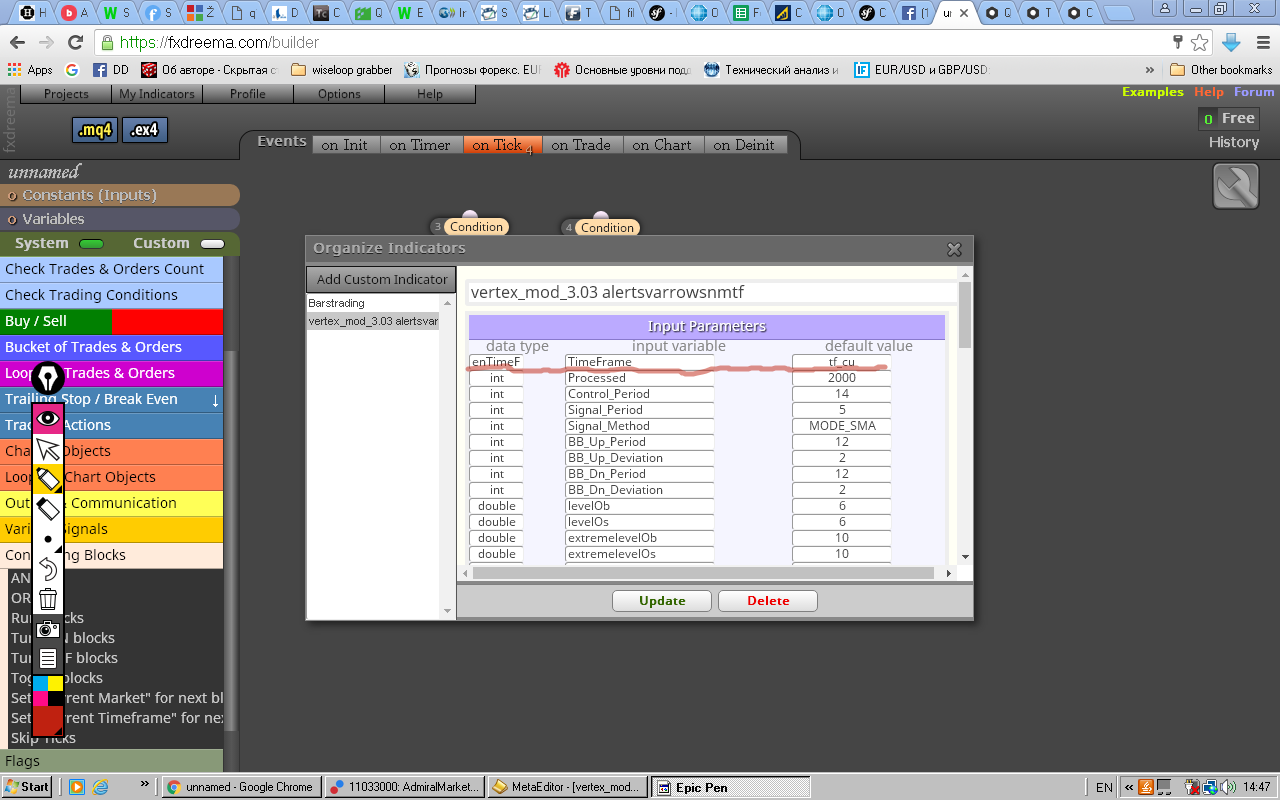Click the horizontal scrollbar right arrow
1280x800 pixels.
point(949,574)
